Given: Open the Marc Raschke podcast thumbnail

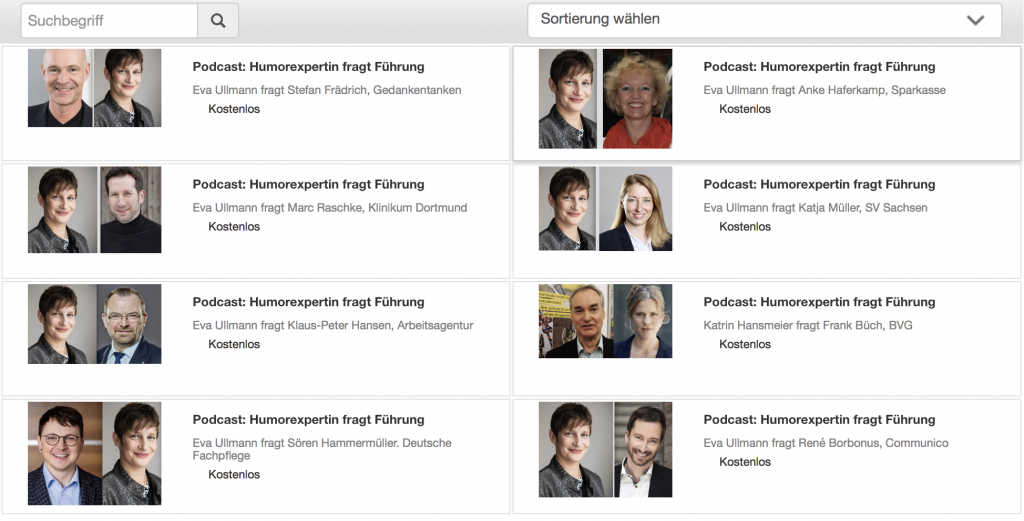Looking at the screenshot, I should click(x=94, y=210).
